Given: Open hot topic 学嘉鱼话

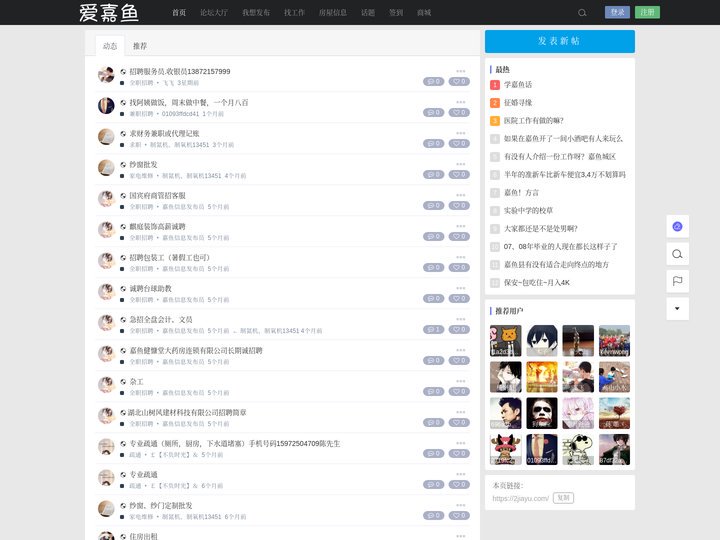Looking at the screenshot, I should (518, 84).
